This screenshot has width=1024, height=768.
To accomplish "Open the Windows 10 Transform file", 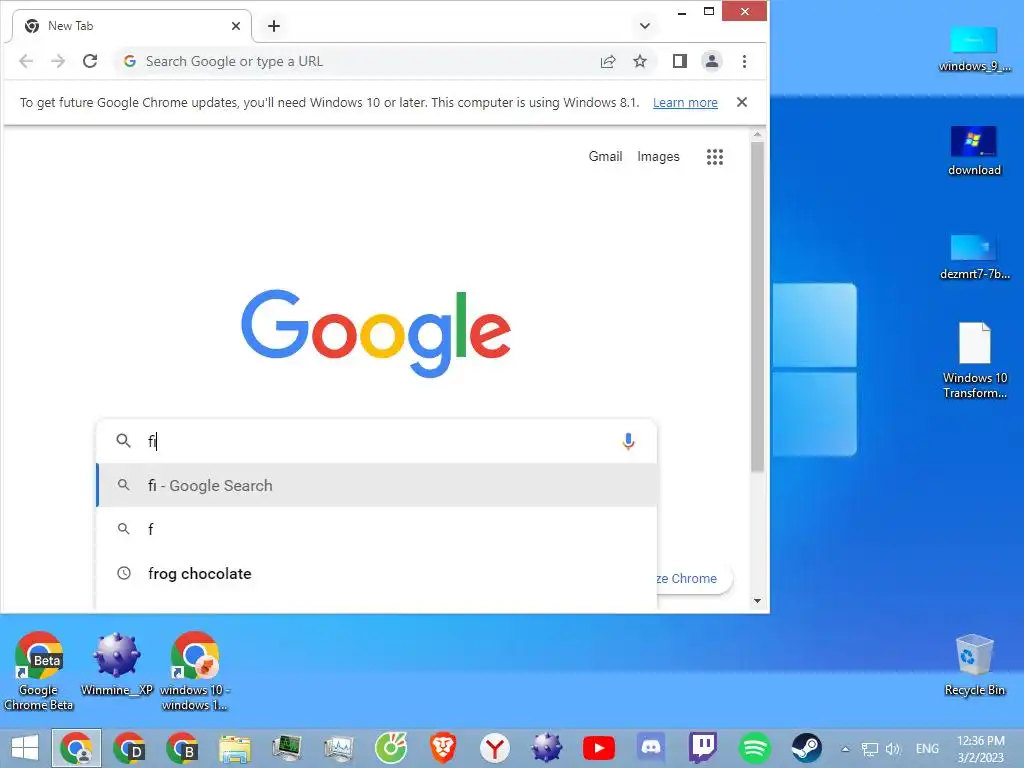I will pos(974,360).
